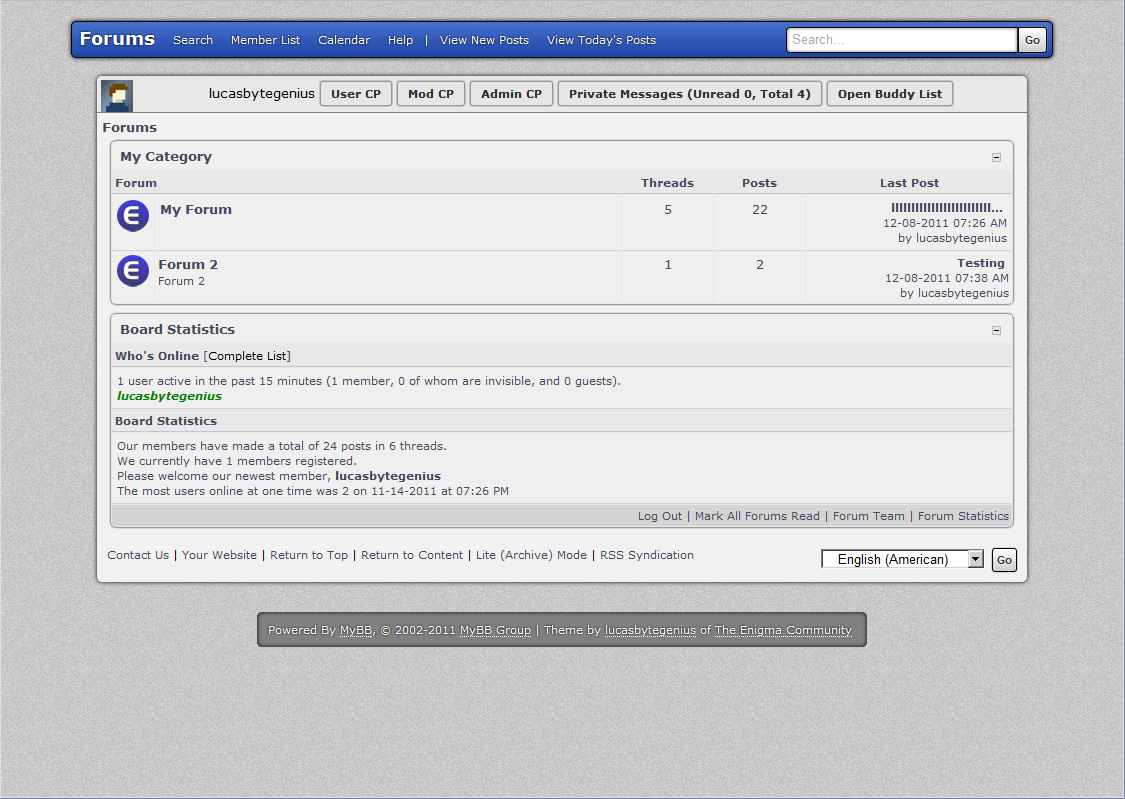
Task: Select View New Posts in header
Action: coord(484,40)
